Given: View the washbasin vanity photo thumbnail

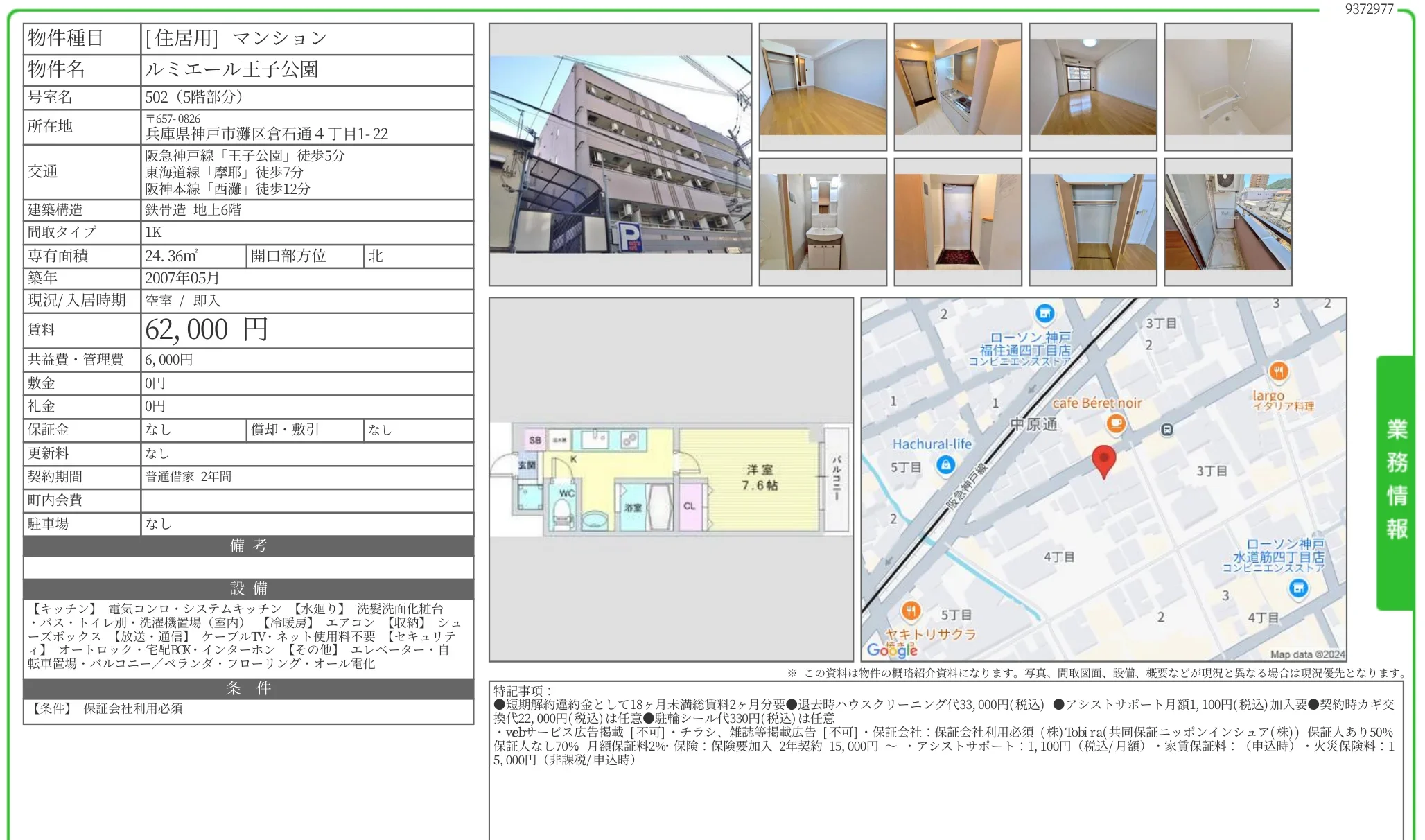Looking at the screenshot, I should point(823,222).
